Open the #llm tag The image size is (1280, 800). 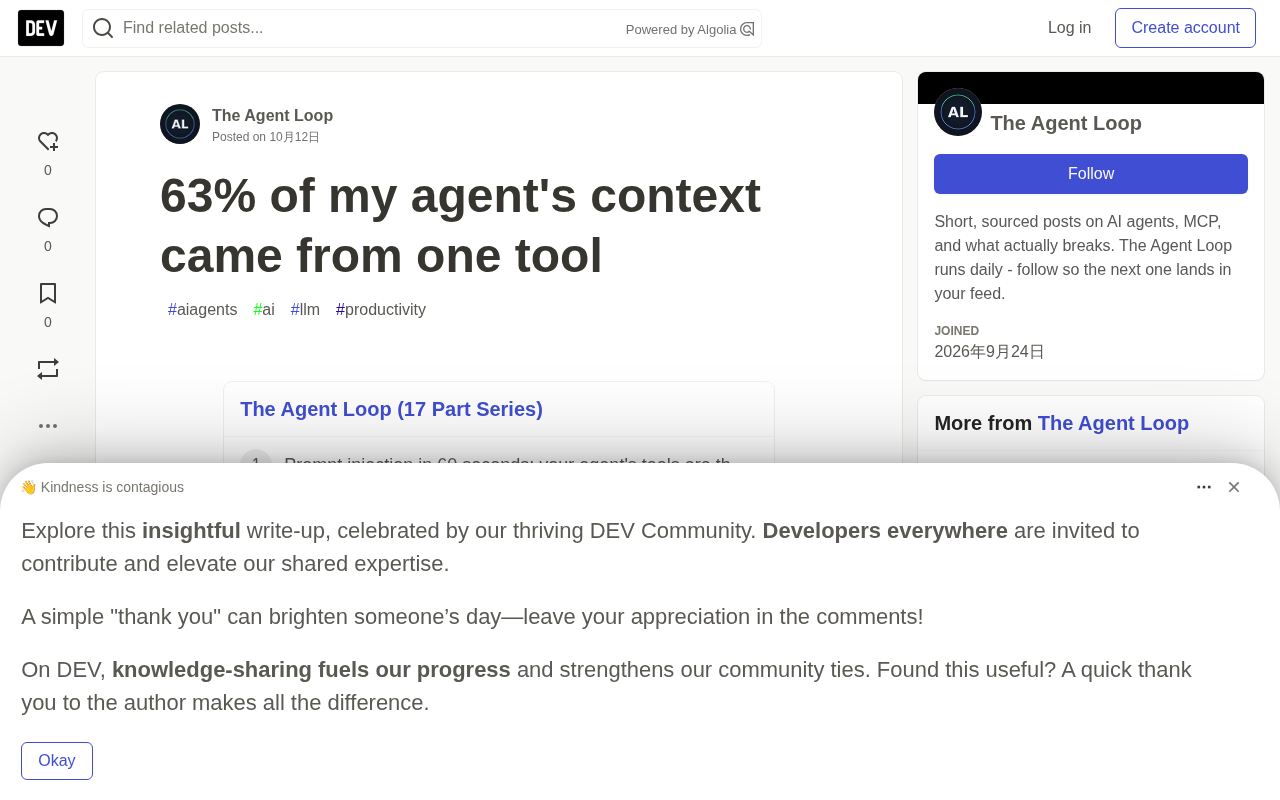point(305,310)
